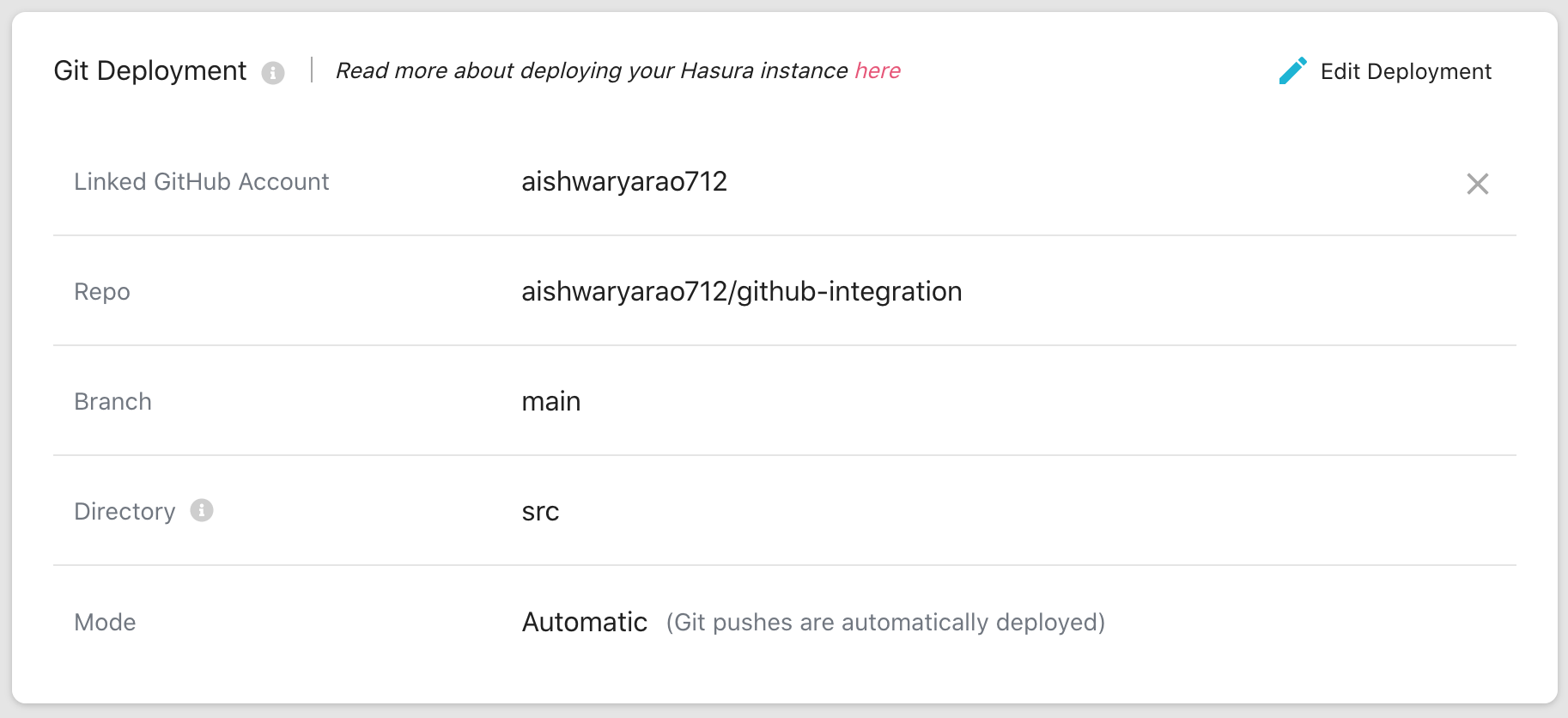Click the aishwaryarao712/github-integration repo value
The image size is (1568, 718).
coord(741,291)
